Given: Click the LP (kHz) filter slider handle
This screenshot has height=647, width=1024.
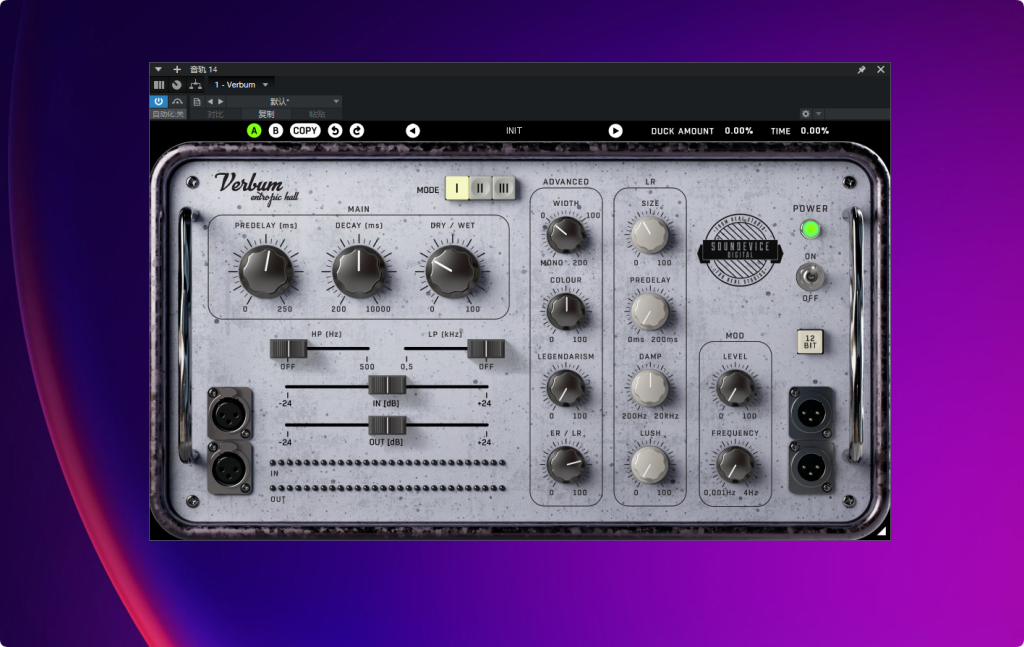Looking at the screenshot, I should tap(486, 349).
